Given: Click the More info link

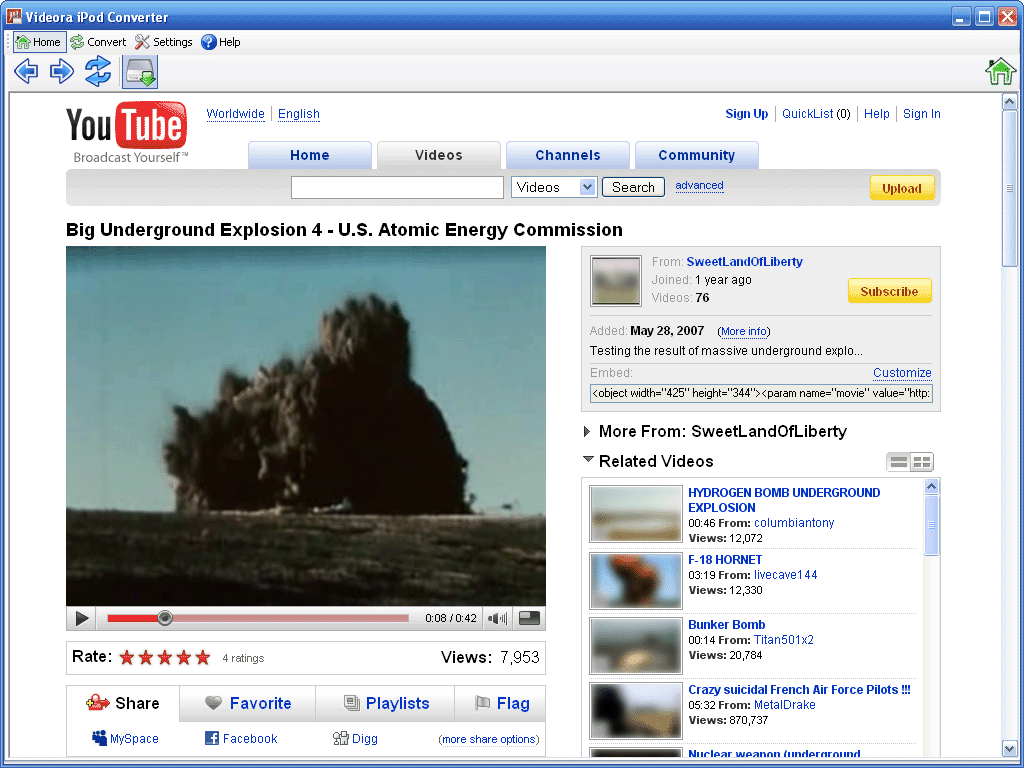Looking at the screenshot, I should pyautogui.click(x=744, y=332).
